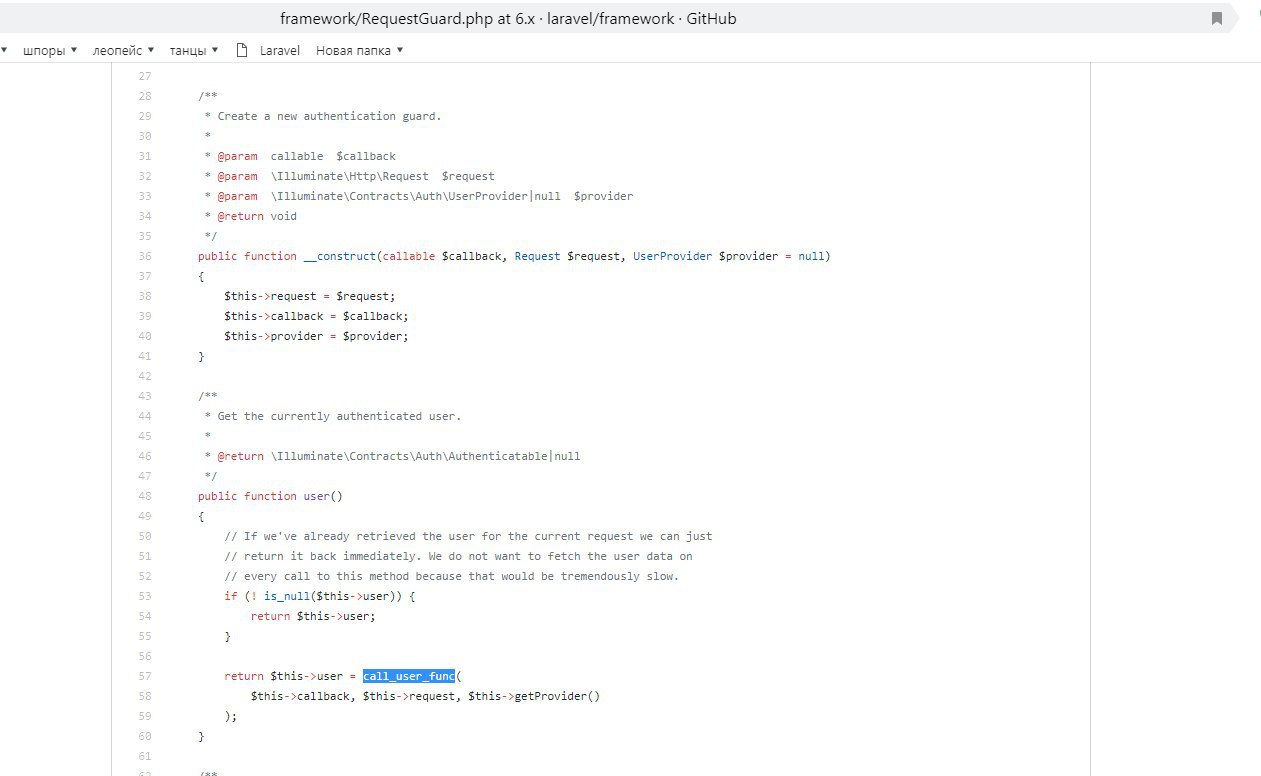This screenshot has height=776, width=1261.
Task: Select line number 48
Action: pos(144,496)
